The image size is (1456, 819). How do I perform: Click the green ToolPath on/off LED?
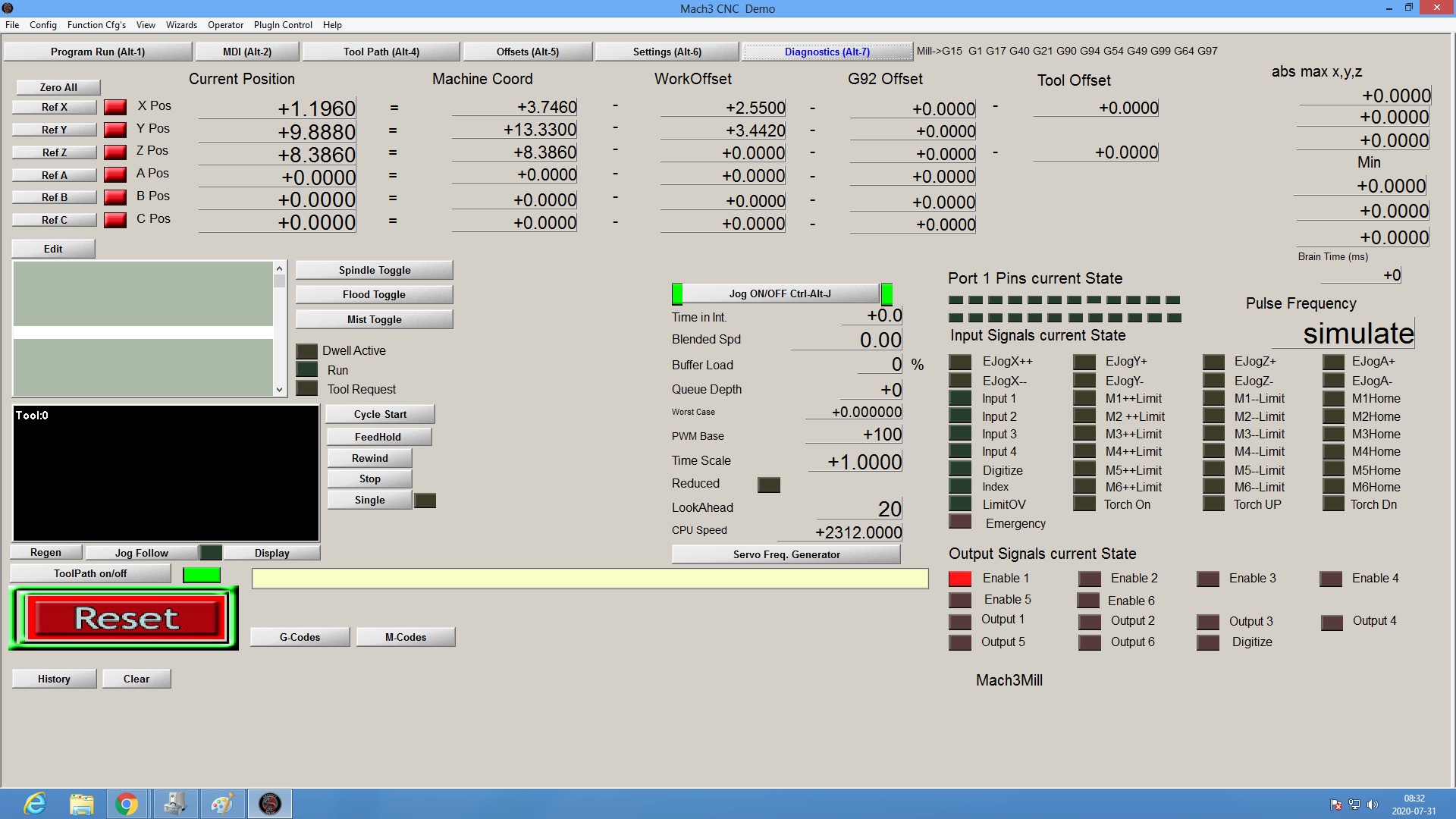202,575
